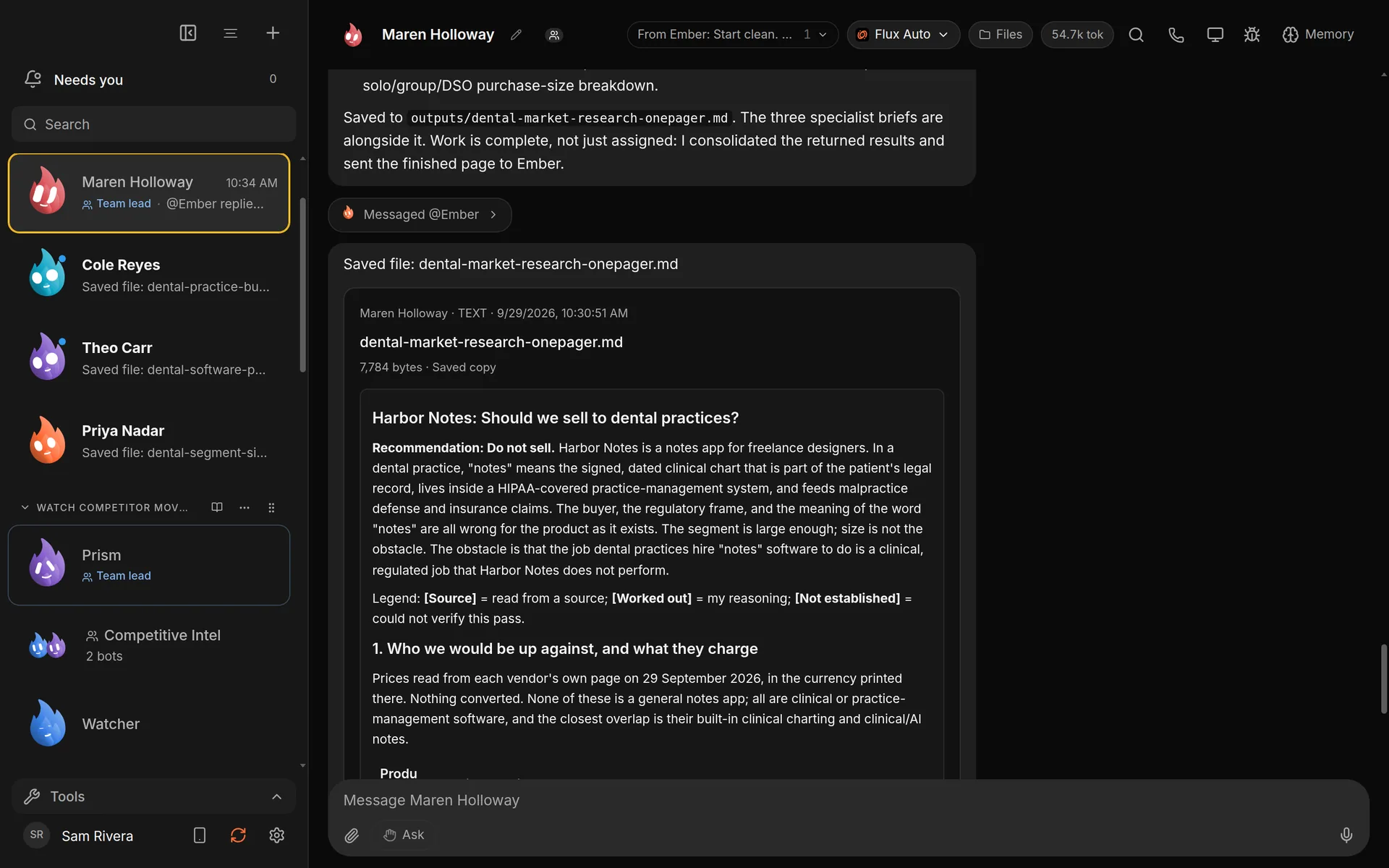This screenshot has width=1389, height=868.
Task: Expand the Tools section
Action: click(153, 796)
